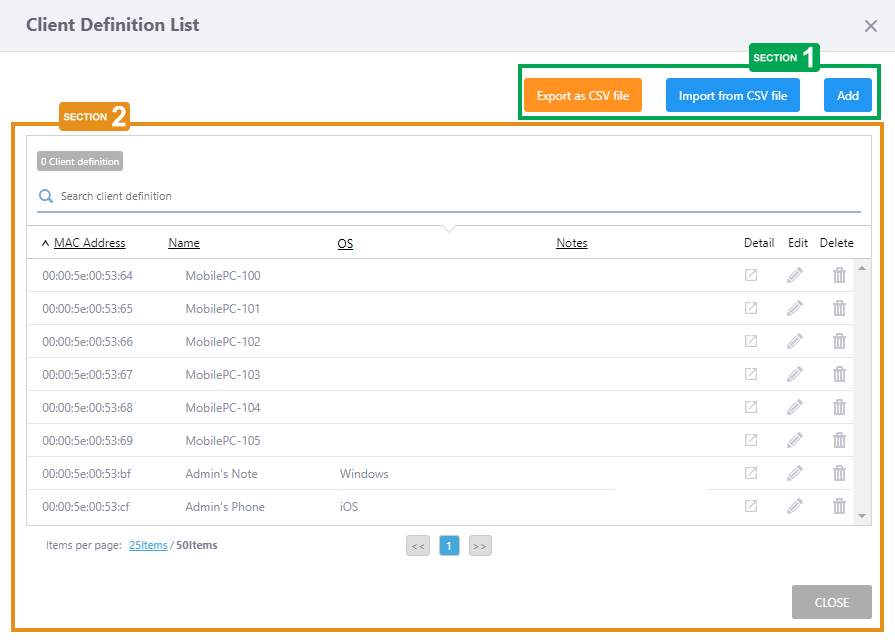Screen dimensions: 895x640
Task: Click Export as CSV file button
Action: coord(583,96)
